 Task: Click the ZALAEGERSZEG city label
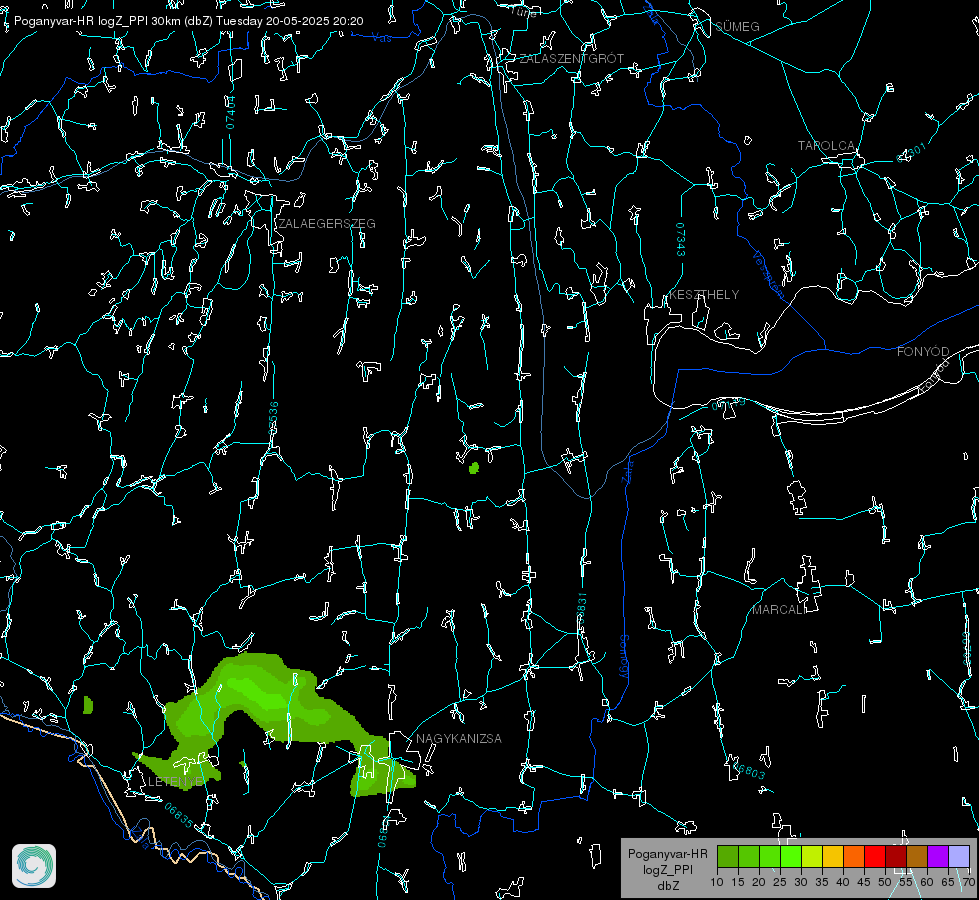pyautogui.click(x=327, y=224)
